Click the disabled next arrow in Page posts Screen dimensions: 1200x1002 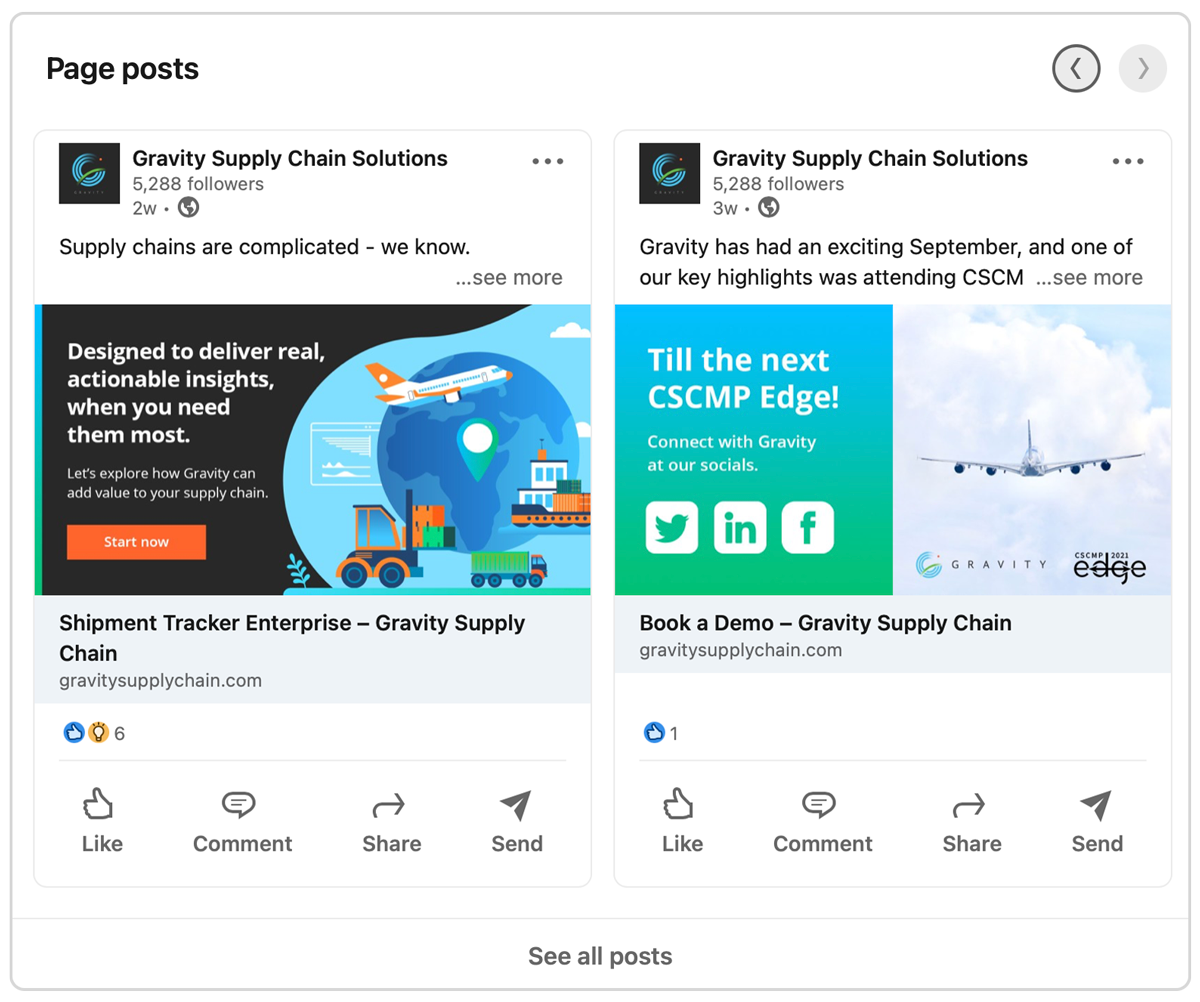tap(1143, 69)
